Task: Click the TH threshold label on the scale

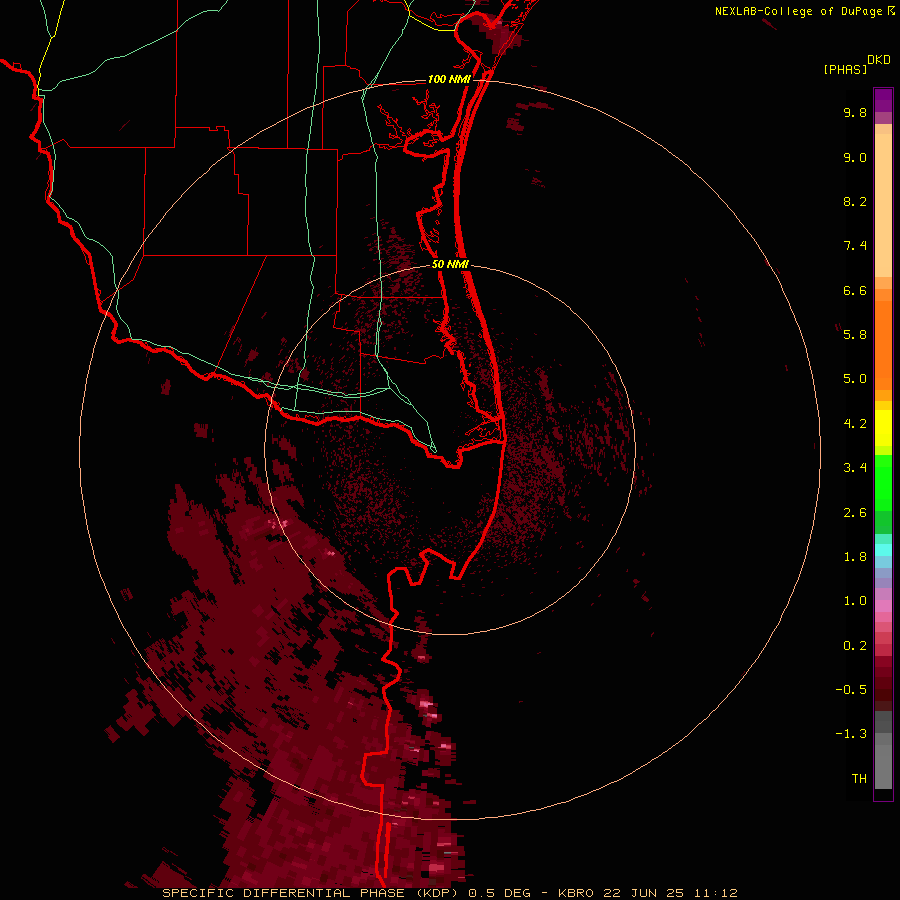Action: [x=859, y=779]
